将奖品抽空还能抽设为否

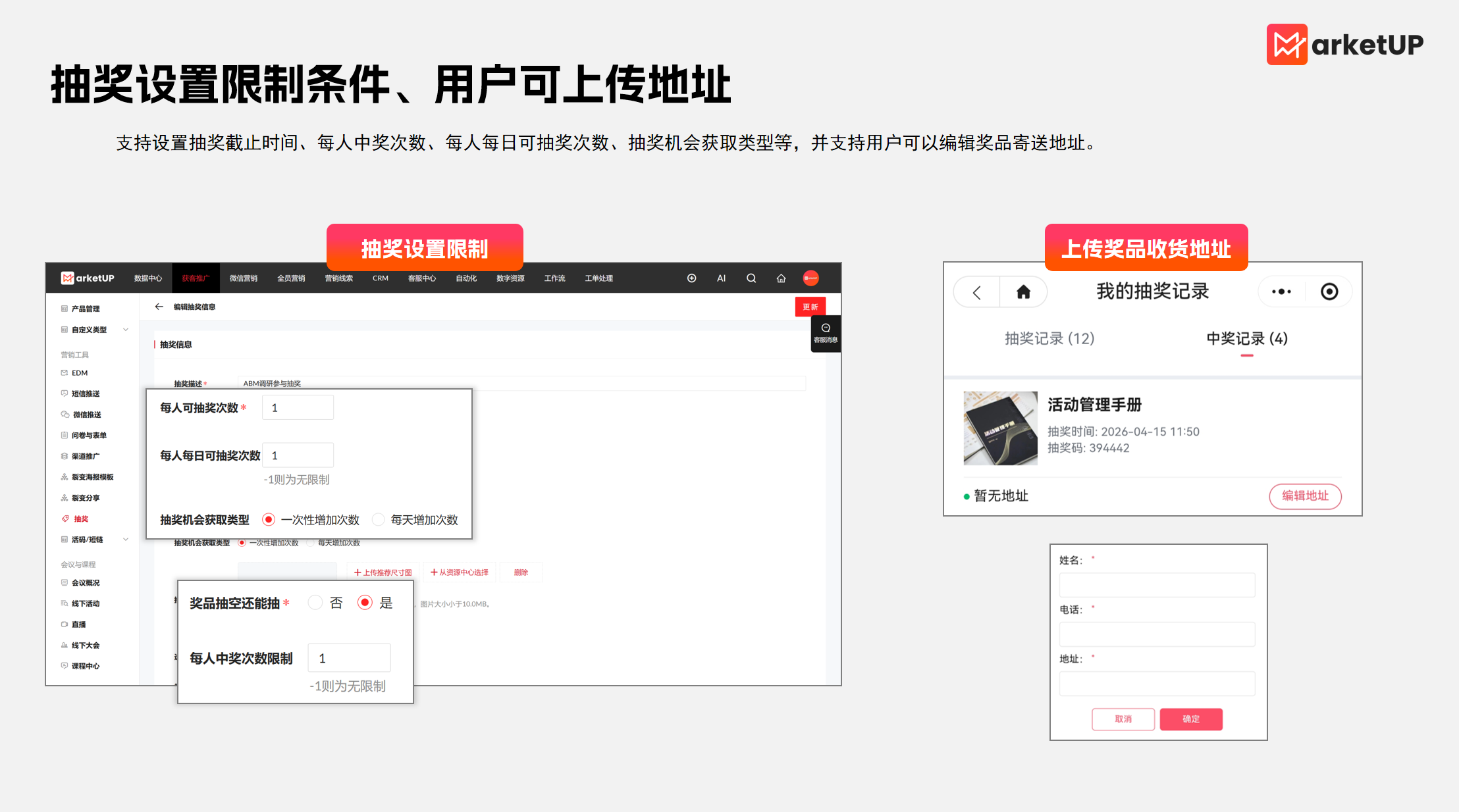315,602
